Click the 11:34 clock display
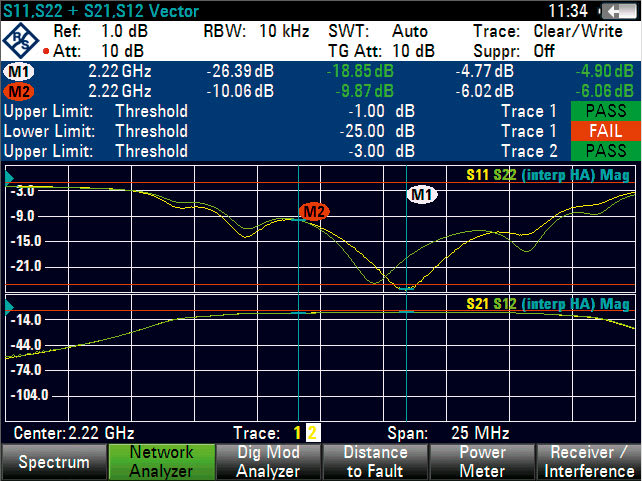The image size is (642, 481). (x=568, y=11)
